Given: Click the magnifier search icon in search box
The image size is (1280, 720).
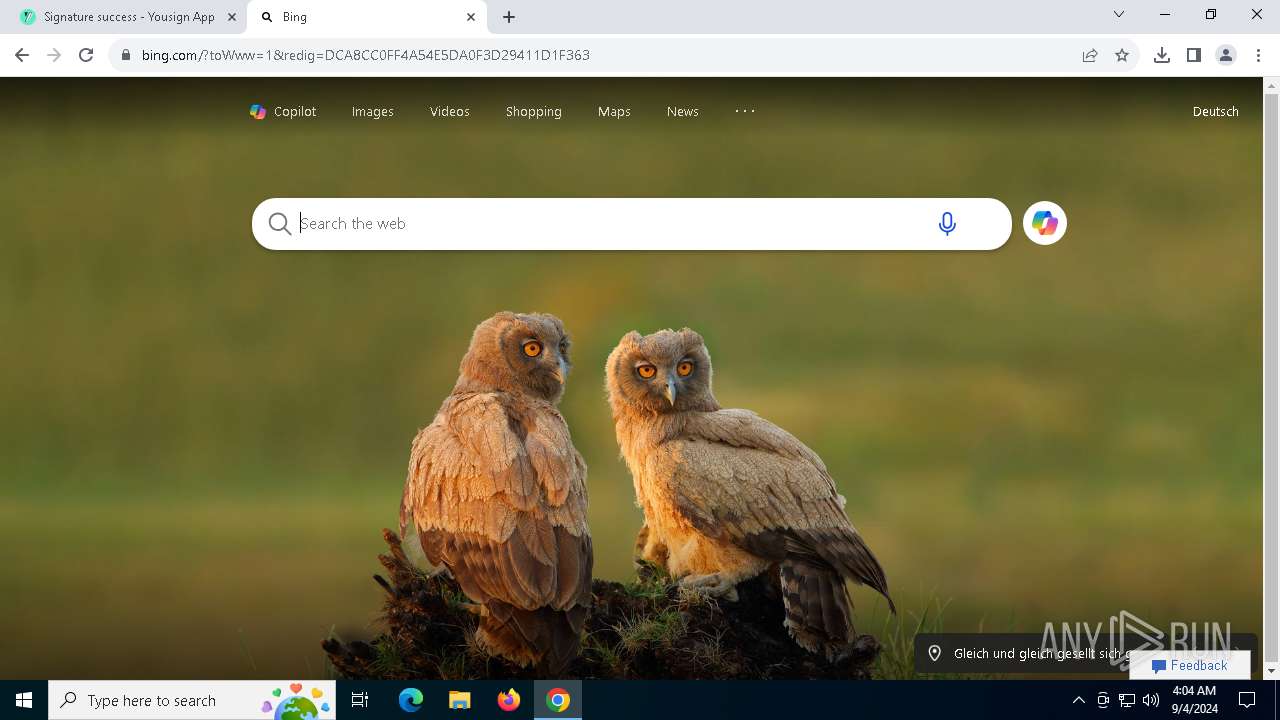Looking at the screenshot, I should point(280,224).
